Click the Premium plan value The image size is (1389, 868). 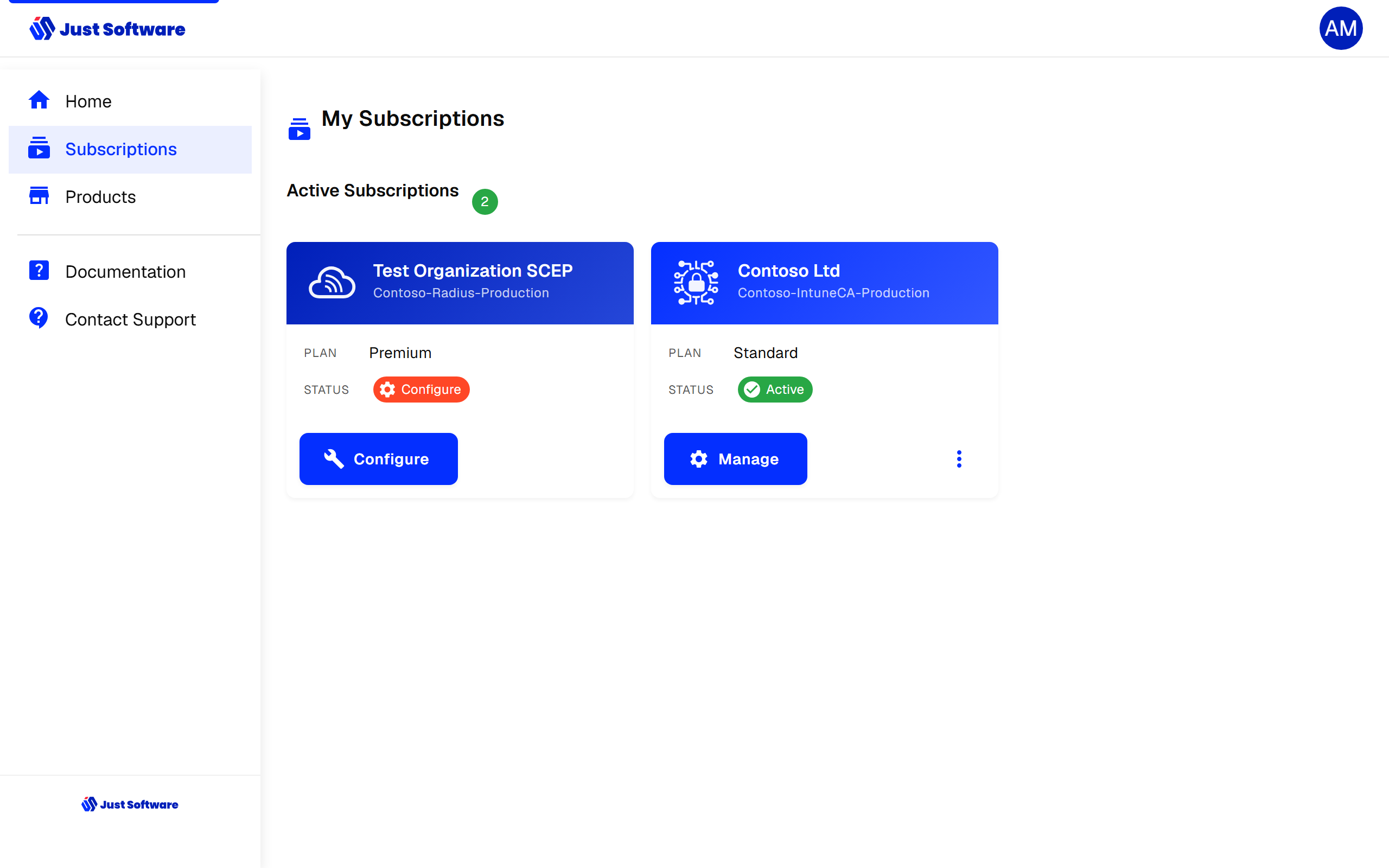point(400,353)
